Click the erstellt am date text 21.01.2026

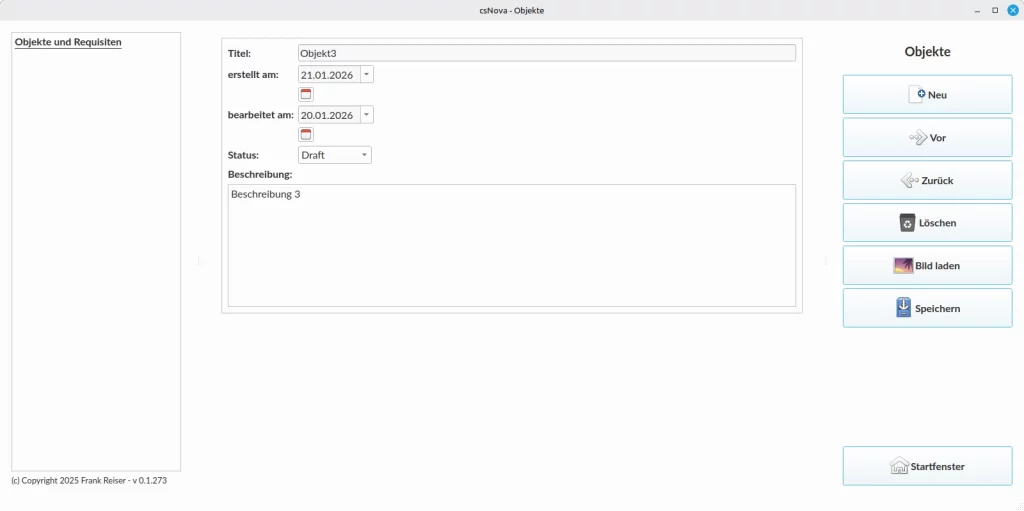click(x=327, y=75)
